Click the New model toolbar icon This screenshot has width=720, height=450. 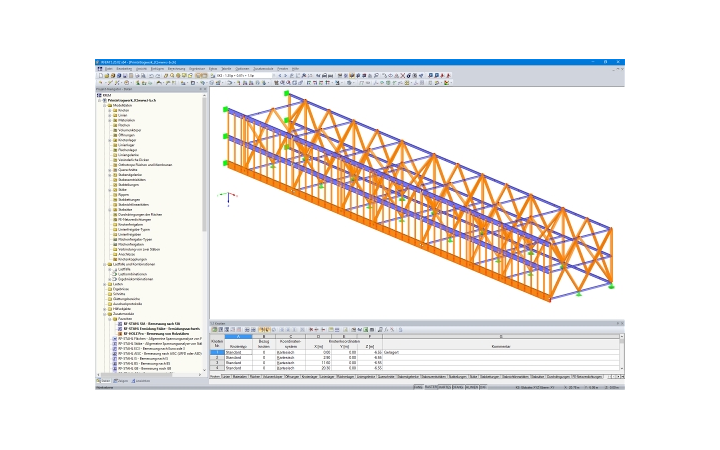101,76
